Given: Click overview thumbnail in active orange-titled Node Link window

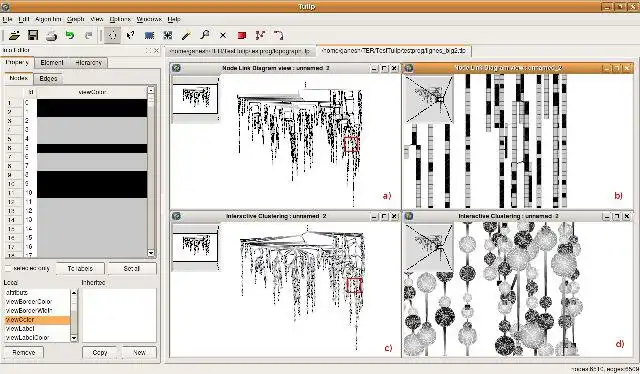Looking at the screenshot, I should pos(429,98).
